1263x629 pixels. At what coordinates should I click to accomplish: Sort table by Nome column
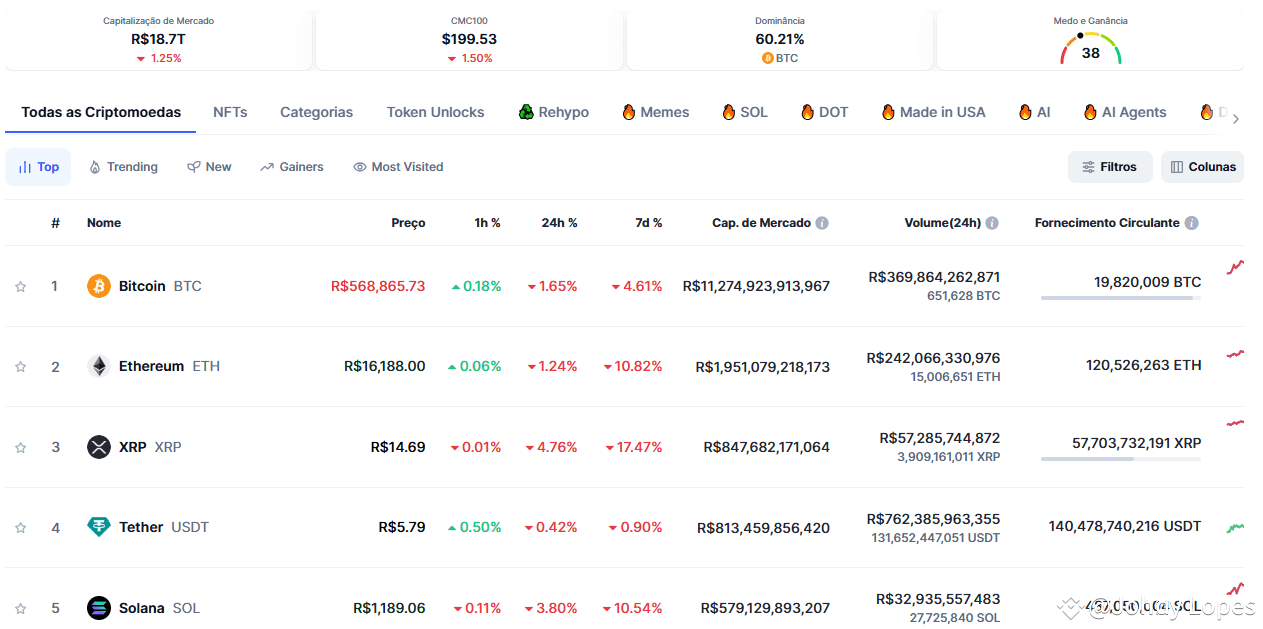104,223
